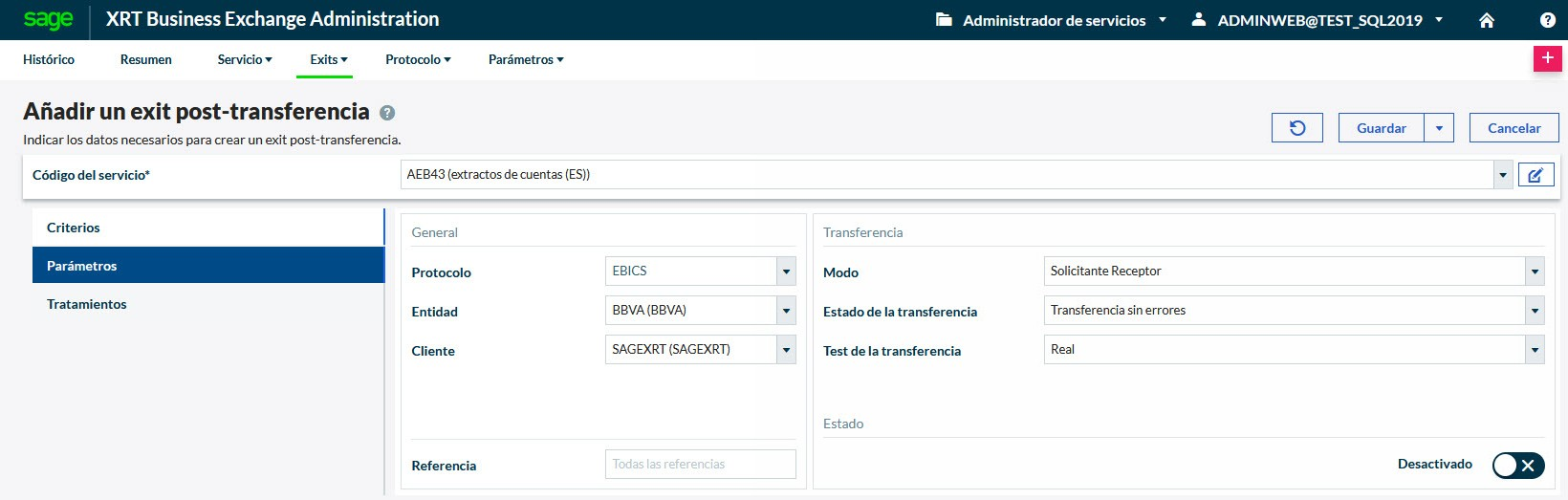1568x500 pixels.
Task: Open the Entidad BBVA dropdown
Action: pos(786,311)
